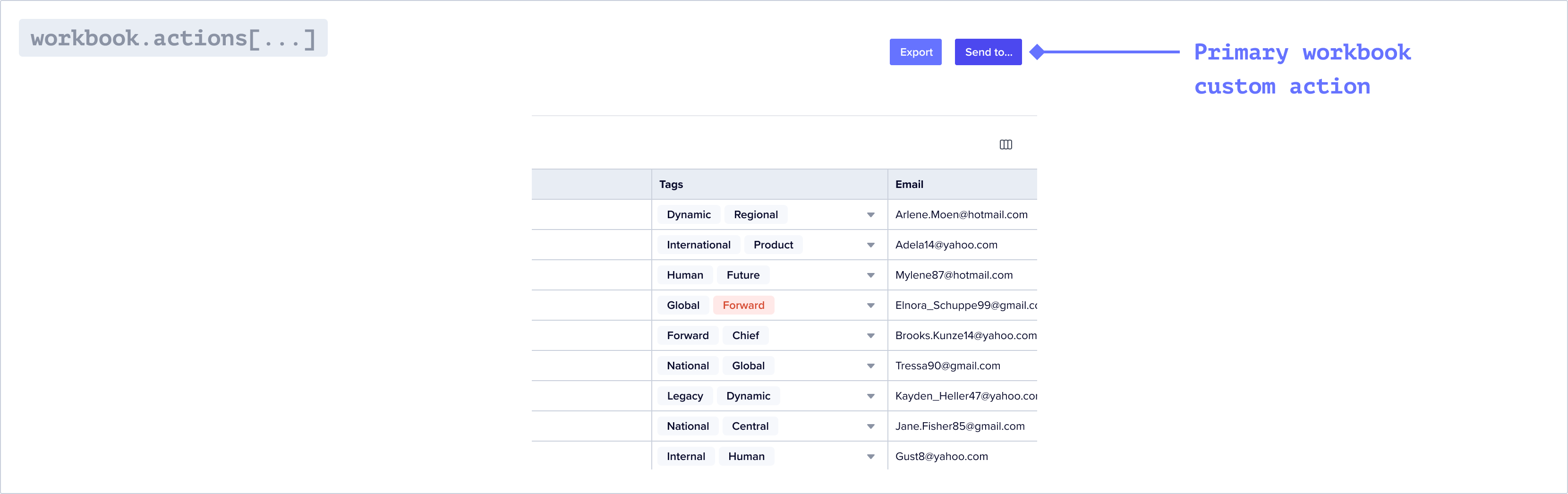The height and width of the screenshot is (494, 1568).
Task: Click the Export button
Action: tap(915, 51)
